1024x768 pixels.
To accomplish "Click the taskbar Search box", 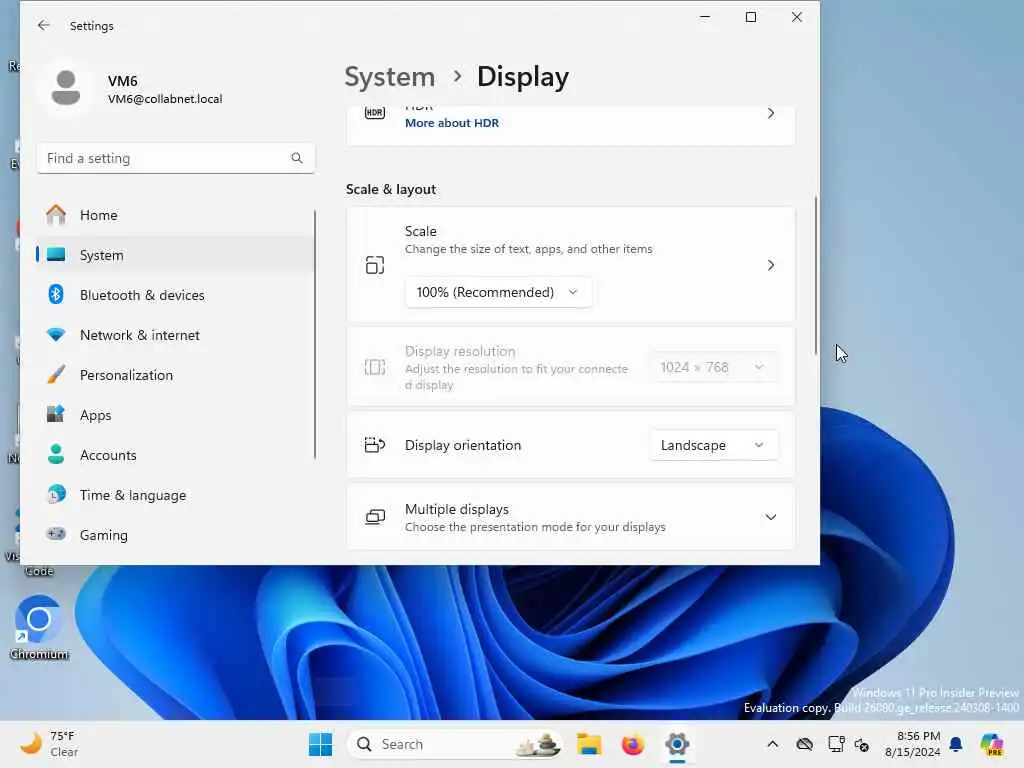I will (455, 744).
